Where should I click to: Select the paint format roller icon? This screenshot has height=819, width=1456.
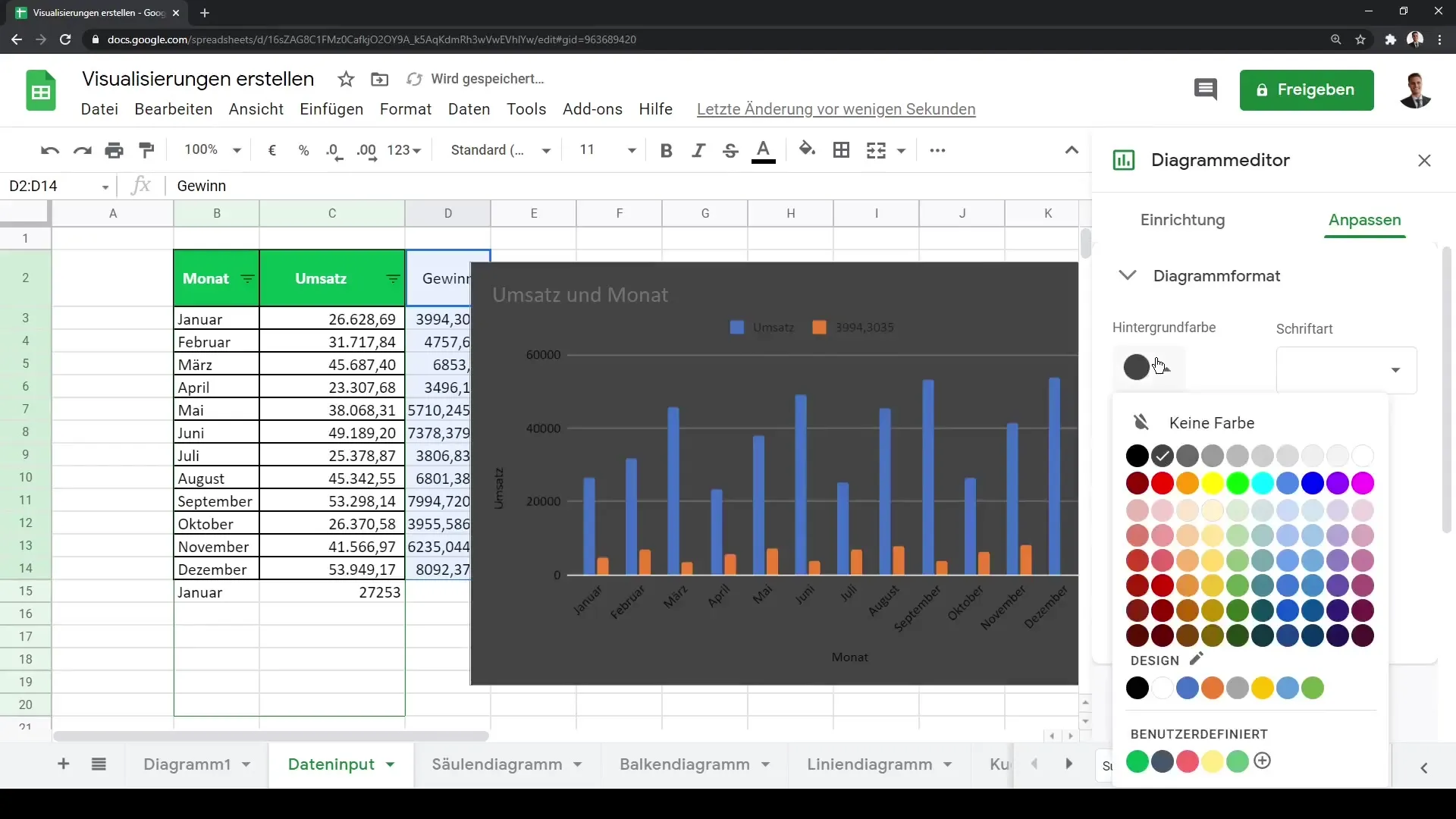(147, 150)
